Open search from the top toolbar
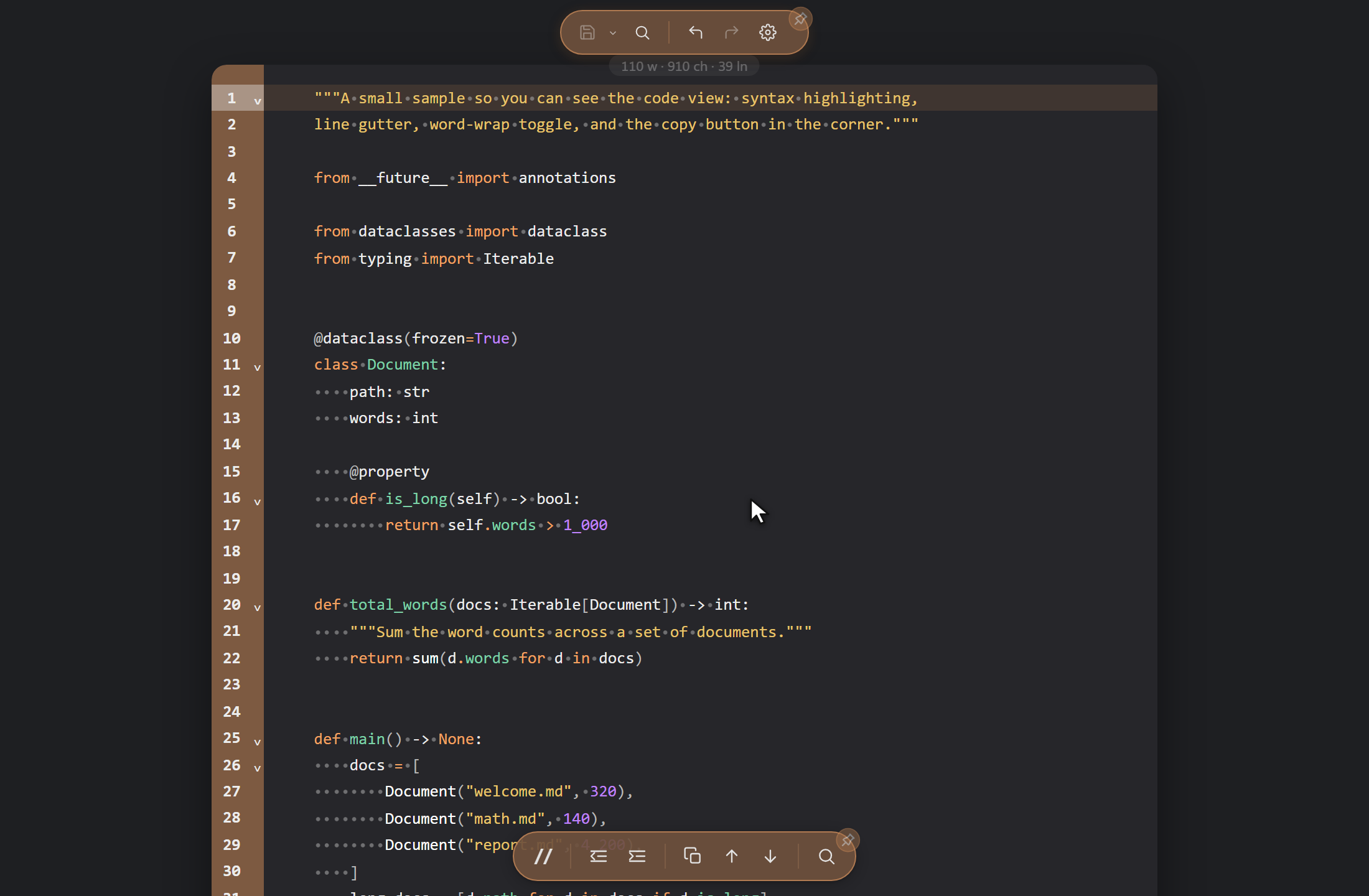1369x896 pixels. click(642, 32)
